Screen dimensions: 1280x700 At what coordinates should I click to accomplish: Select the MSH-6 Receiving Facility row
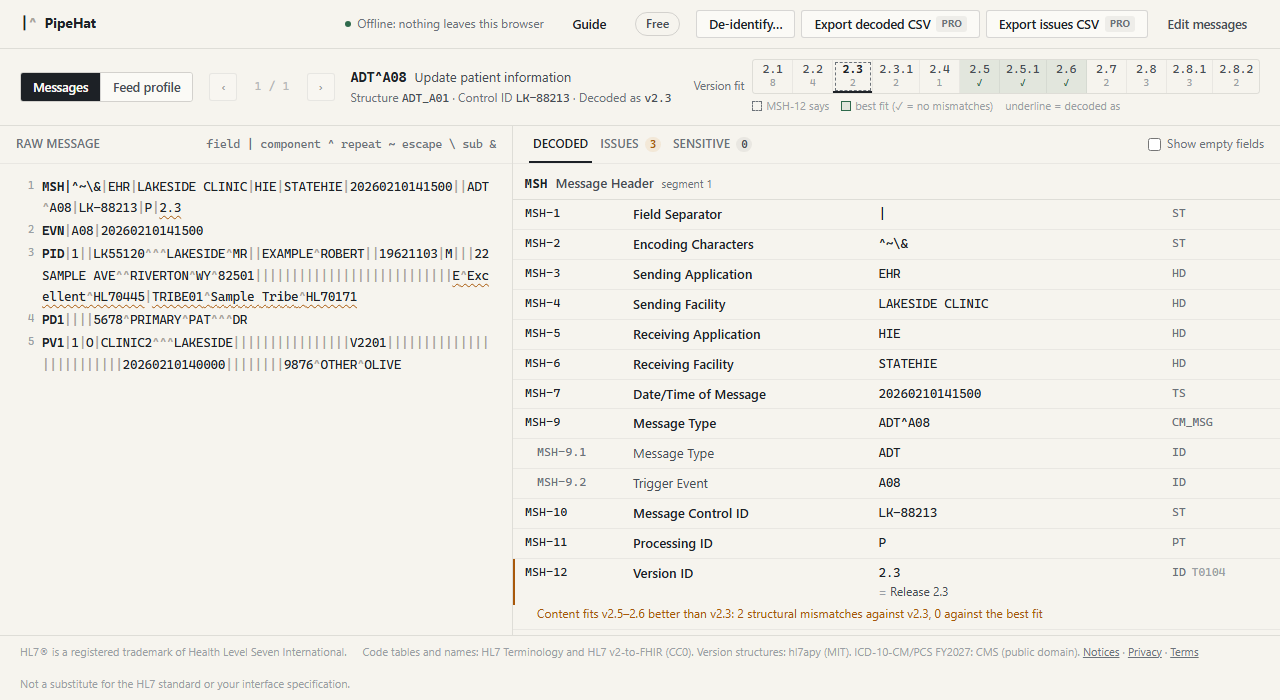[896, 364]
